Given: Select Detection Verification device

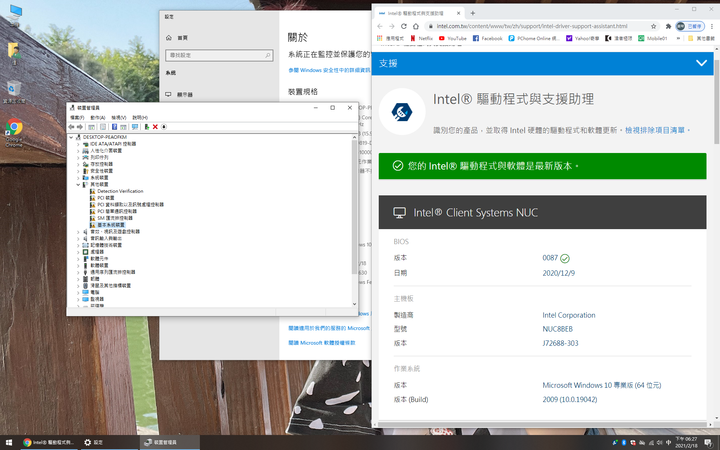Looking at the screenshot, I should click(120, 191).
